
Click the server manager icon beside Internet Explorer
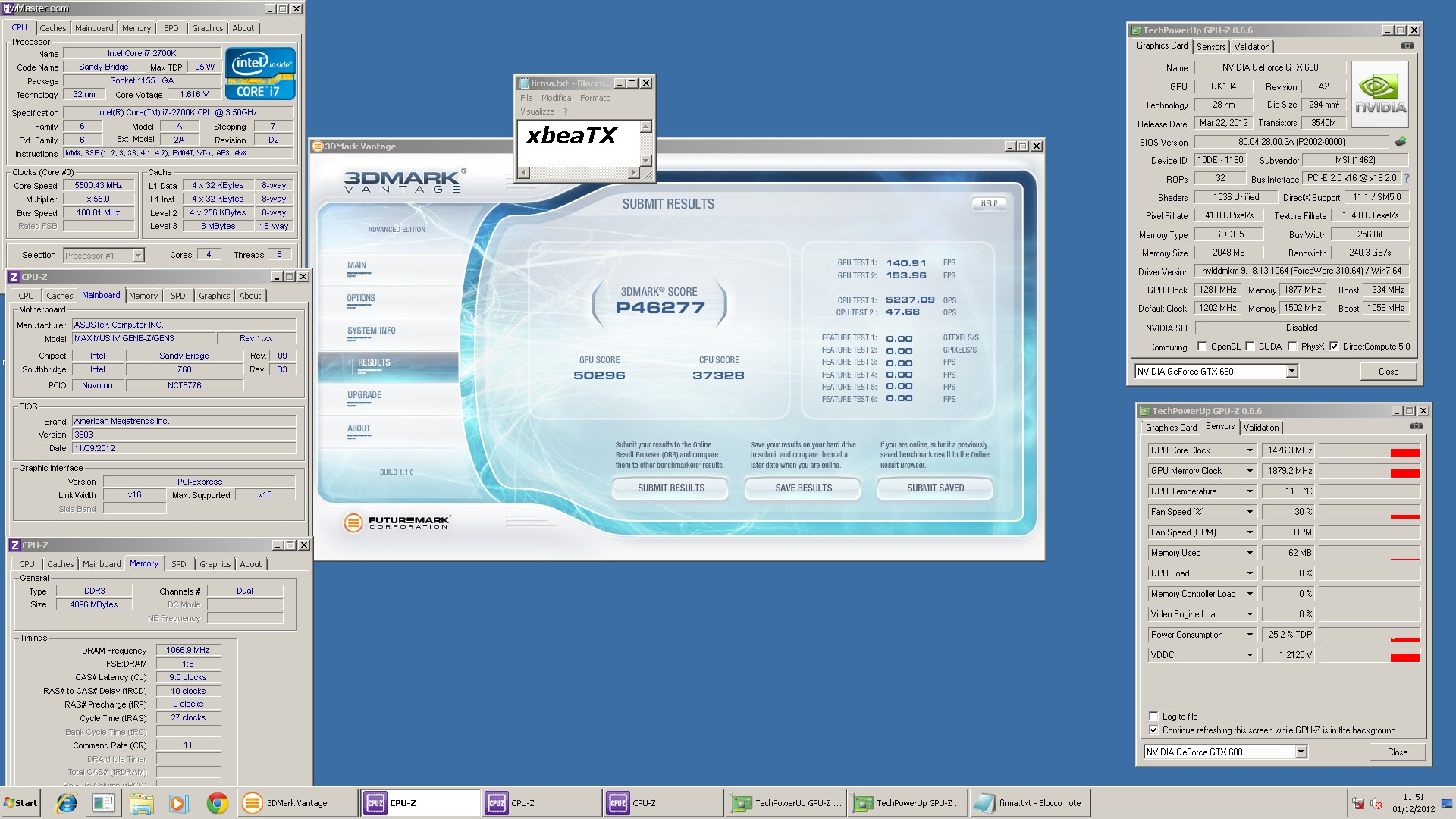(x=103, y=803)
